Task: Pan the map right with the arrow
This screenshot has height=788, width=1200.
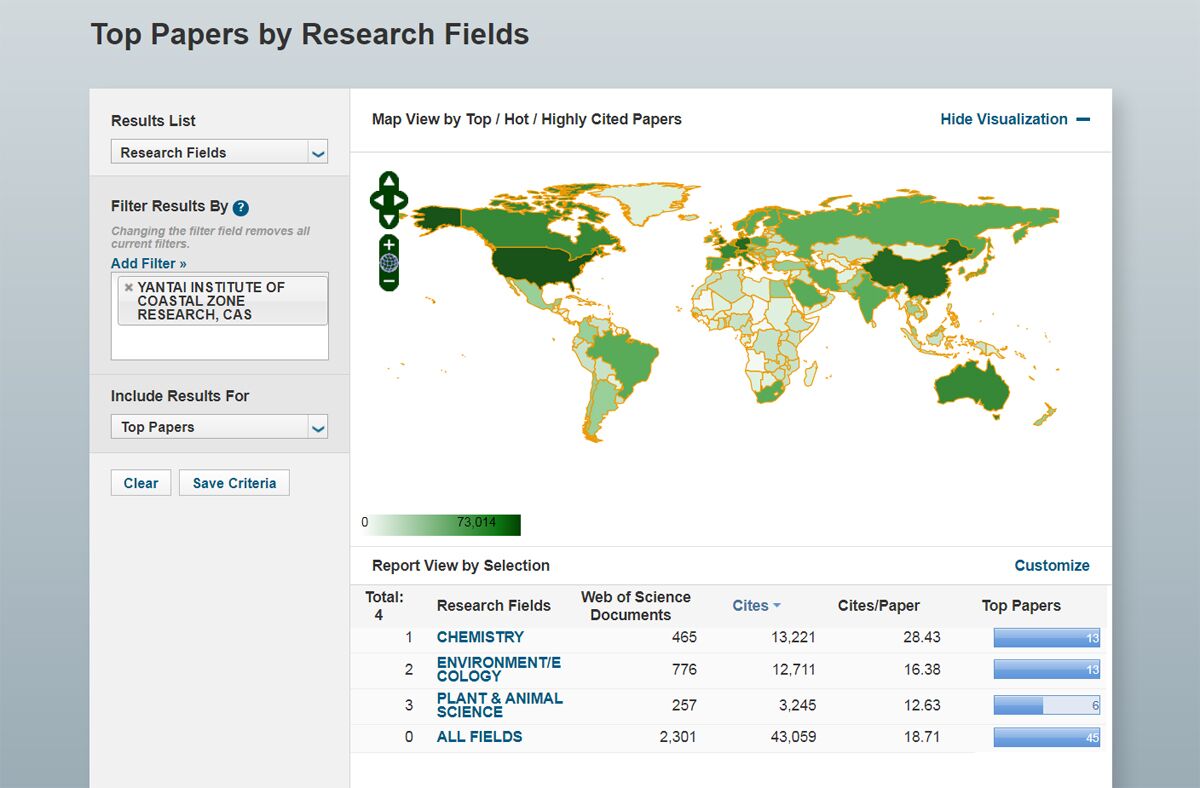Action: (x=402, y=200)
